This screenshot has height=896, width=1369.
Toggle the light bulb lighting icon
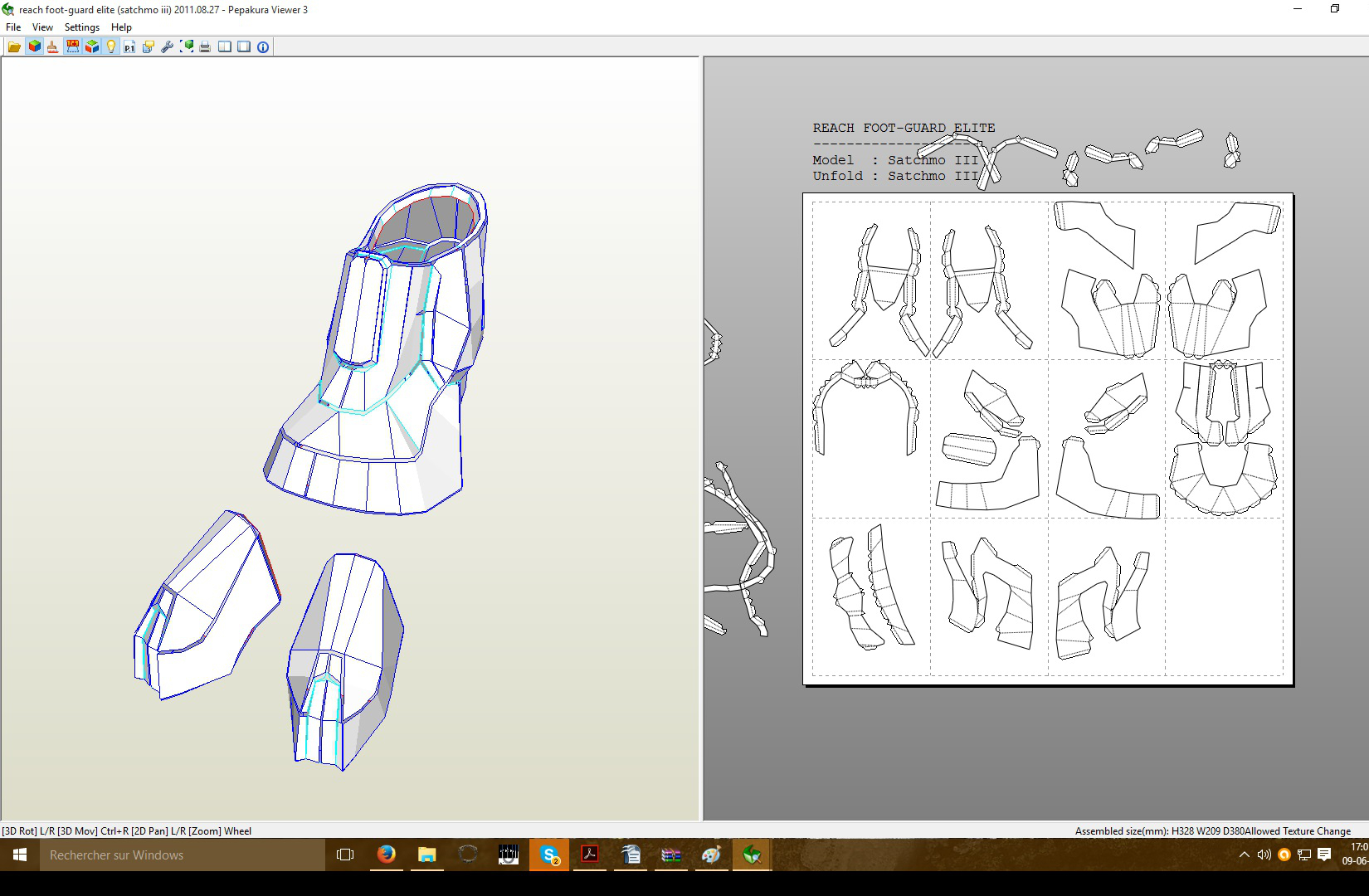point(110,46)
